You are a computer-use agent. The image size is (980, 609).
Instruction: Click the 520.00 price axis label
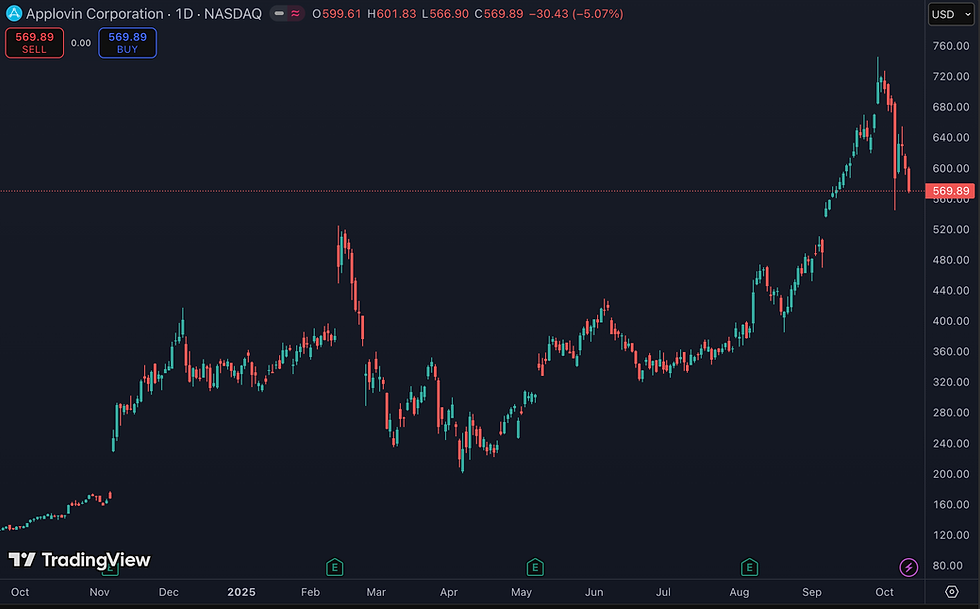pyautogui.click(x=951, y=229)
